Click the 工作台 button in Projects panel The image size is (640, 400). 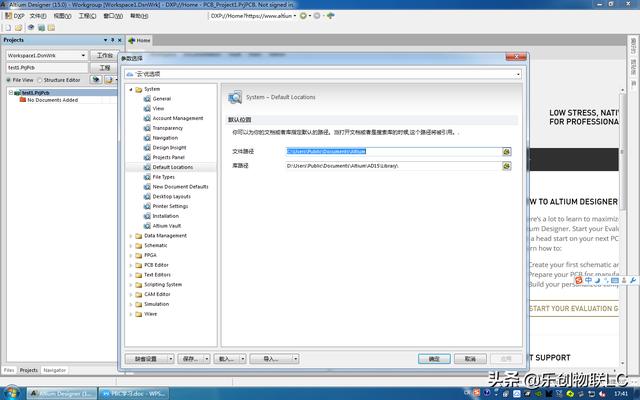(104, 55)
